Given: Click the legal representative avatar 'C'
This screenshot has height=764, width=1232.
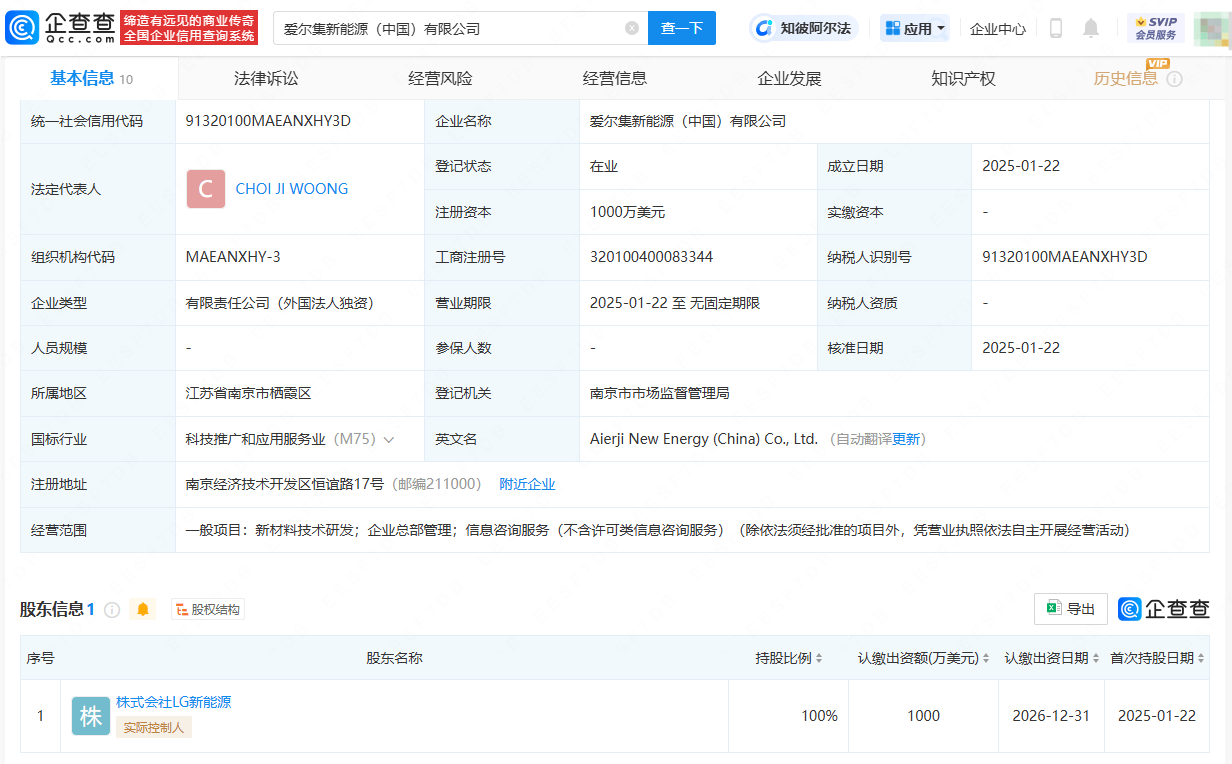Looking at the screenshot, I should 206,189.
